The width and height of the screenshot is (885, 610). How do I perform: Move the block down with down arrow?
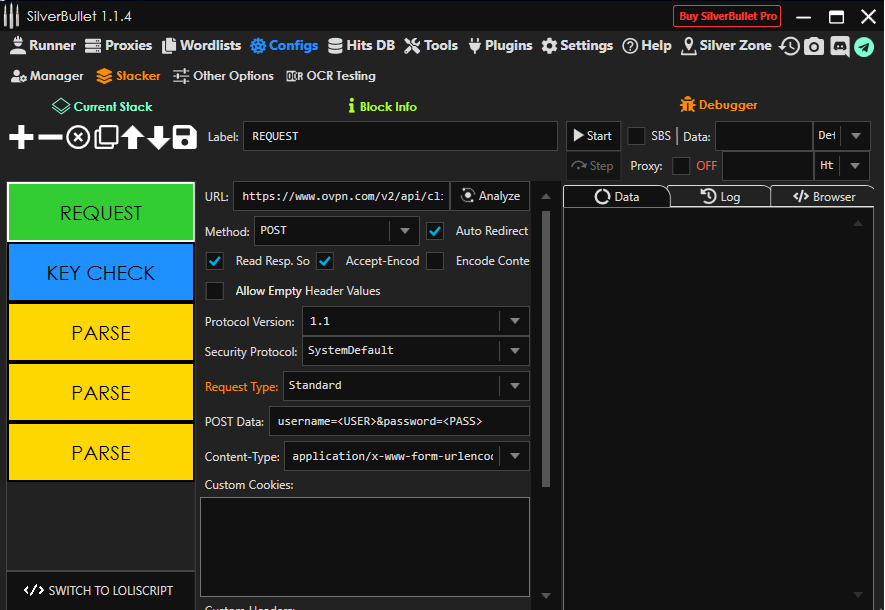158,138
